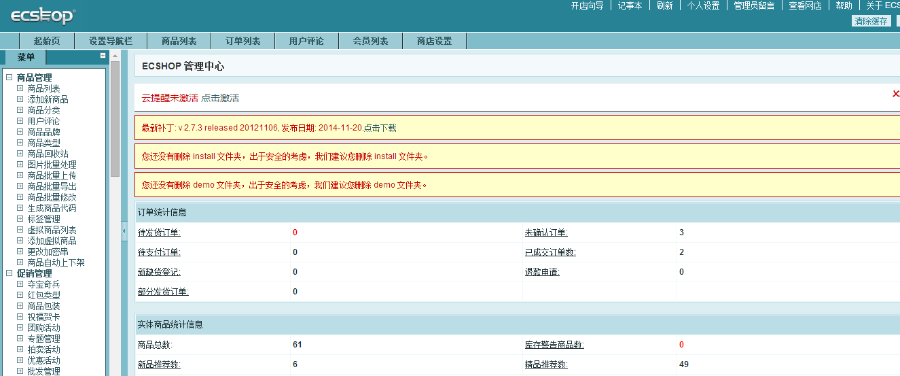The height and width of the screenshot is (376, 900).
Task: Open 商品类型 in the sidebar
Action: pyautogui.click(x=44, y=143)
